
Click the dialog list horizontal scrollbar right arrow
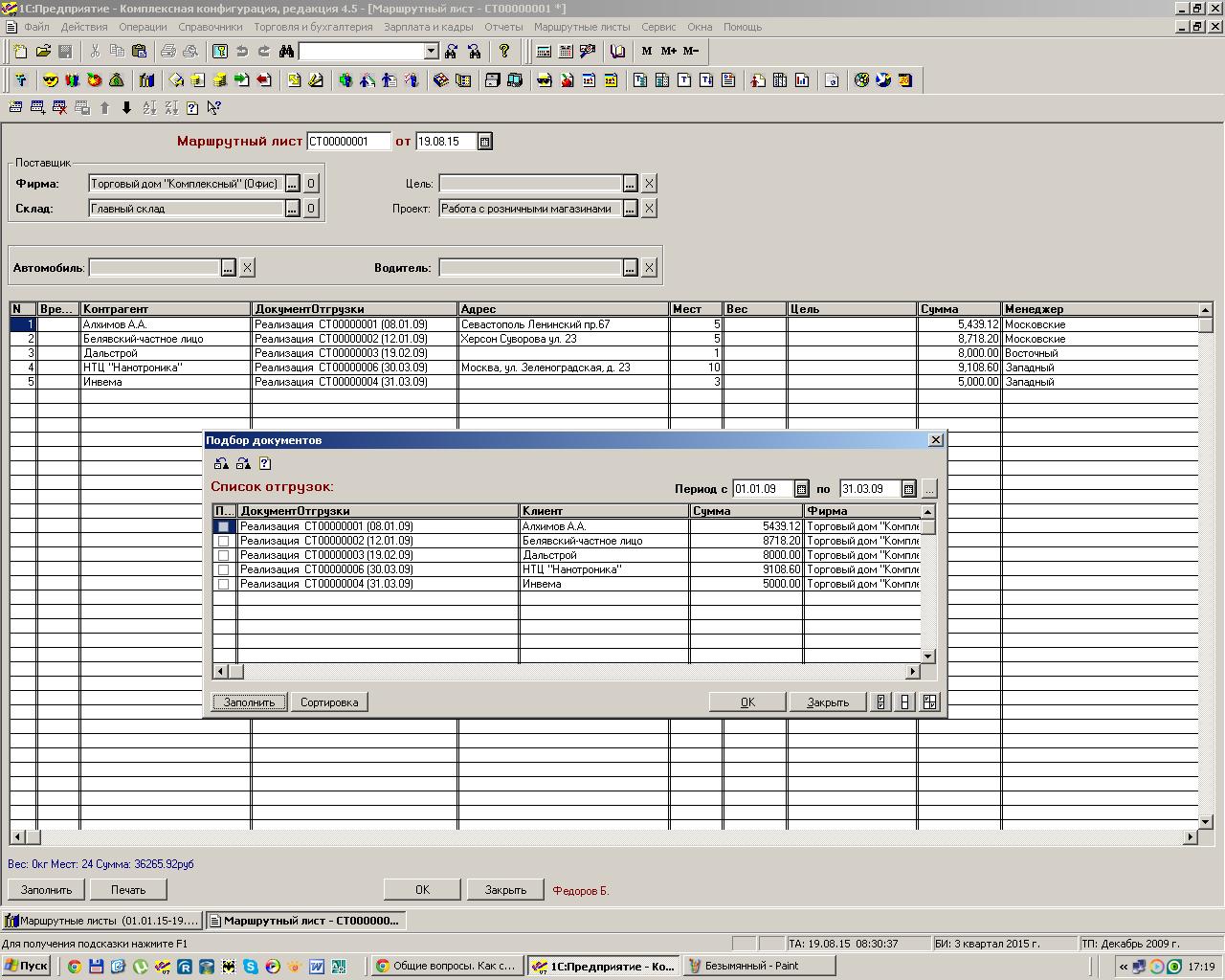point(913,672)
